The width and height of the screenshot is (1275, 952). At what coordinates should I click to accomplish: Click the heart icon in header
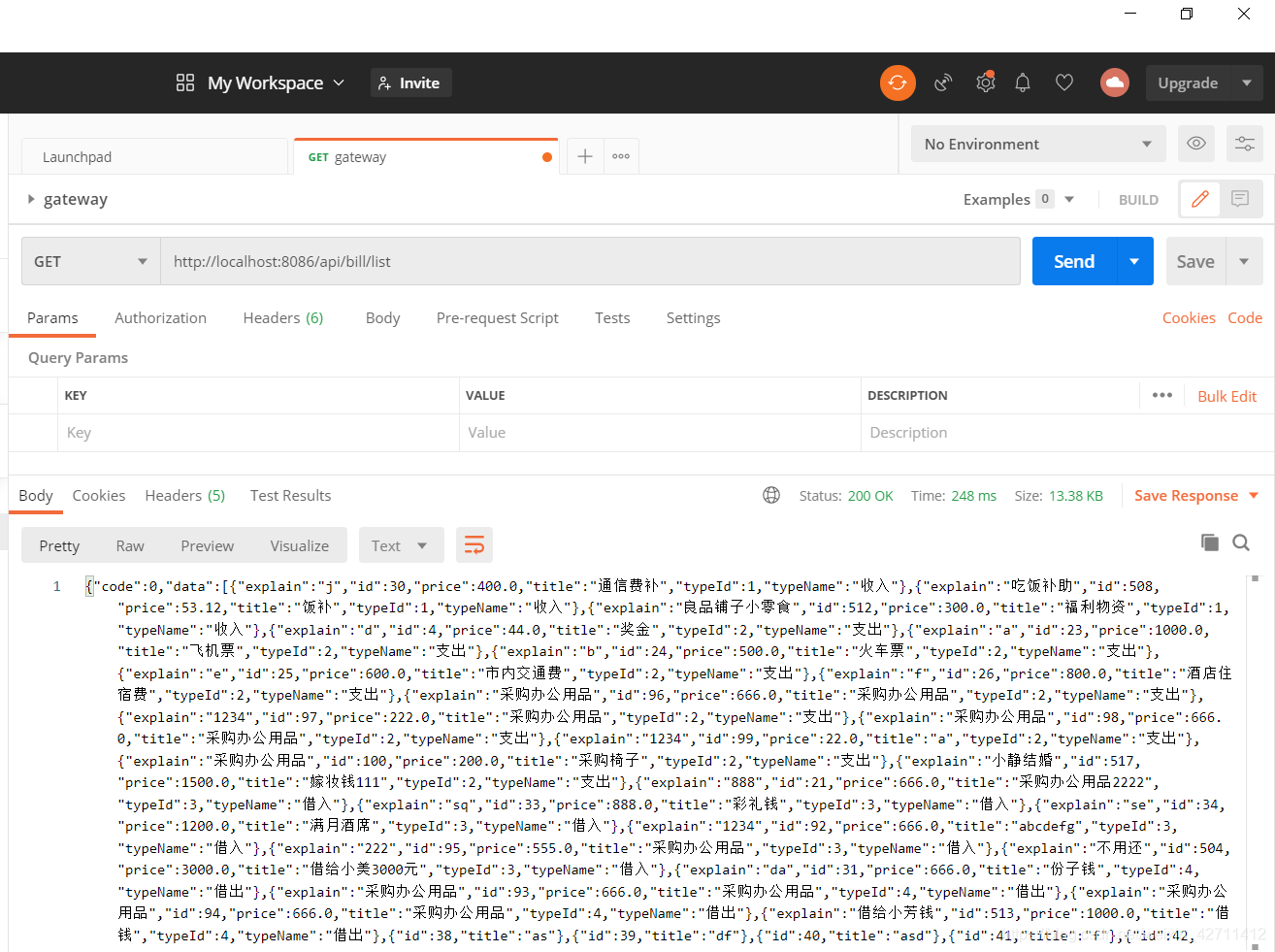coord(1064,82)
